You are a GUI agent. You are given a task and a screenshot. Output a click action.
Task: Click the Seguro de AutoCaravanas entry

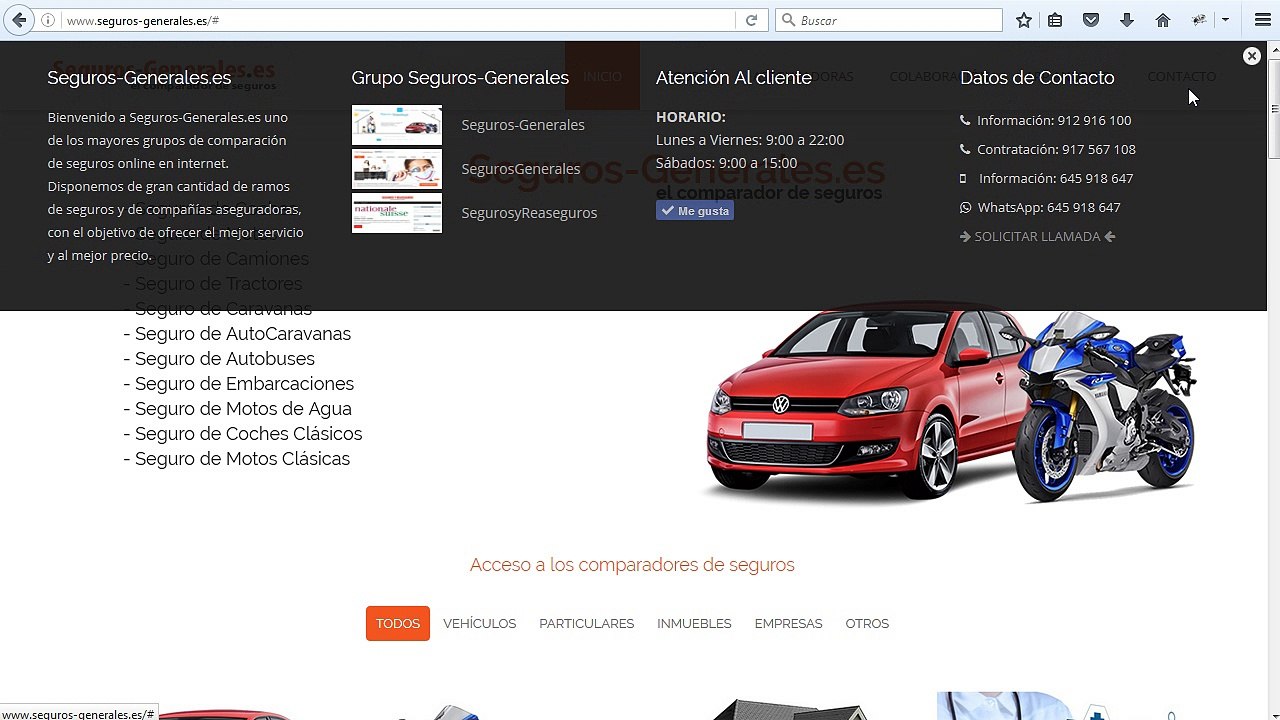[237, 334]
